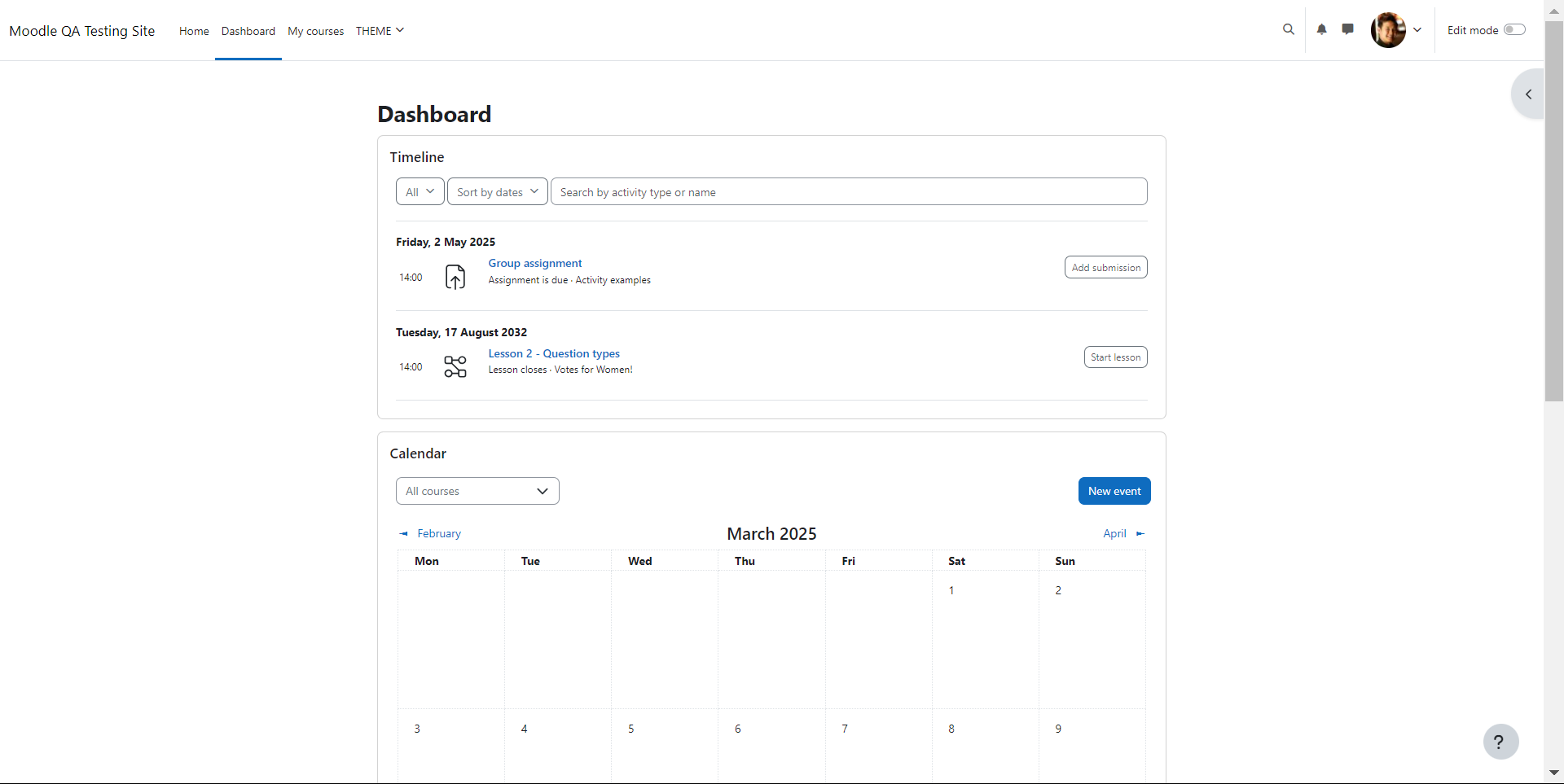
Task: Go to the Home navigation tab
Action: click(x=194, y=31)
